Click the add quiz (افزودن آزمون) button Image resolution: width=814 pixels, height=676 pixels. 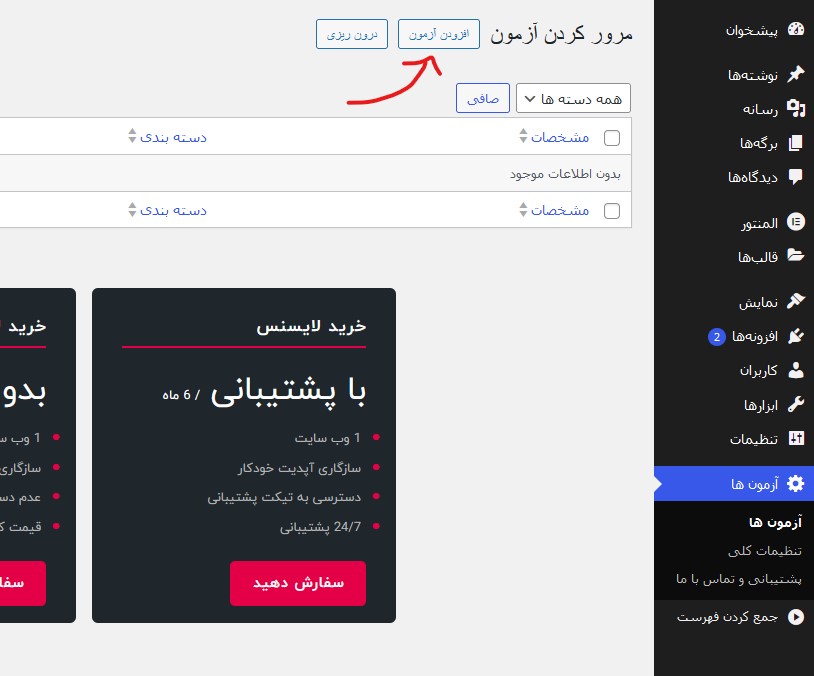(439, 34)
